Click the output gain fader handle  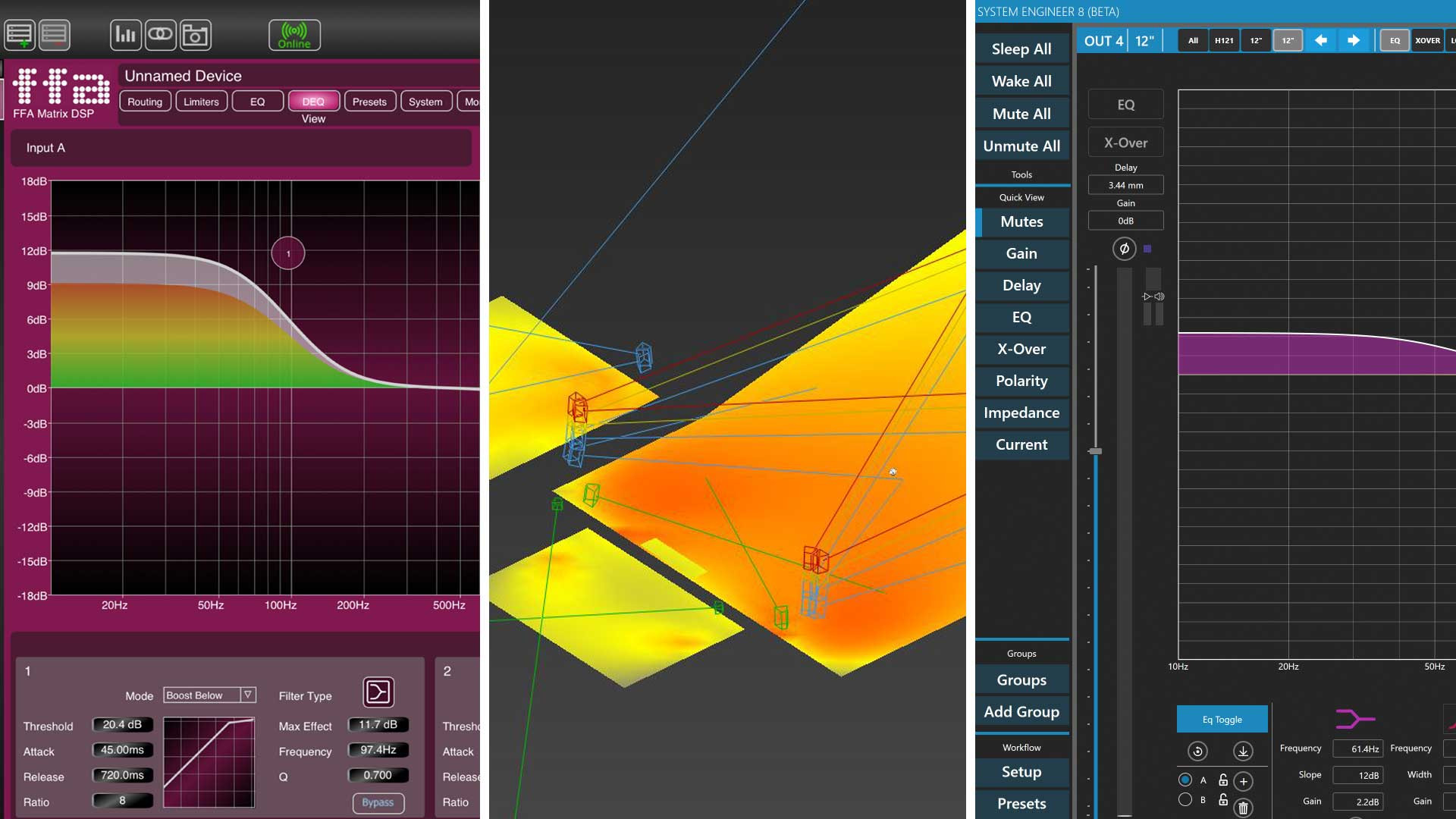coord(1095,451)
